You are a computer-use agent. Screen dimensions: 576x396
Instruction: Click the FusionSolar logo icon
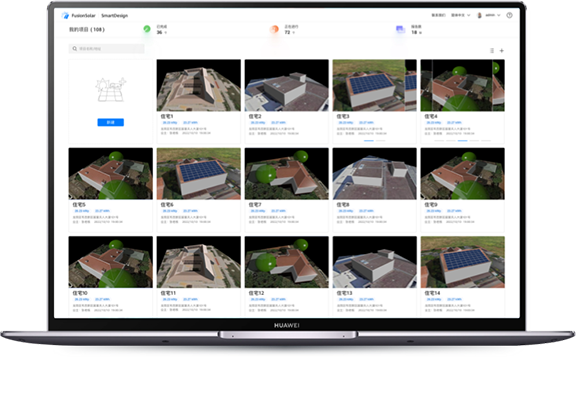pyautogui.click(x=65, y=15)
